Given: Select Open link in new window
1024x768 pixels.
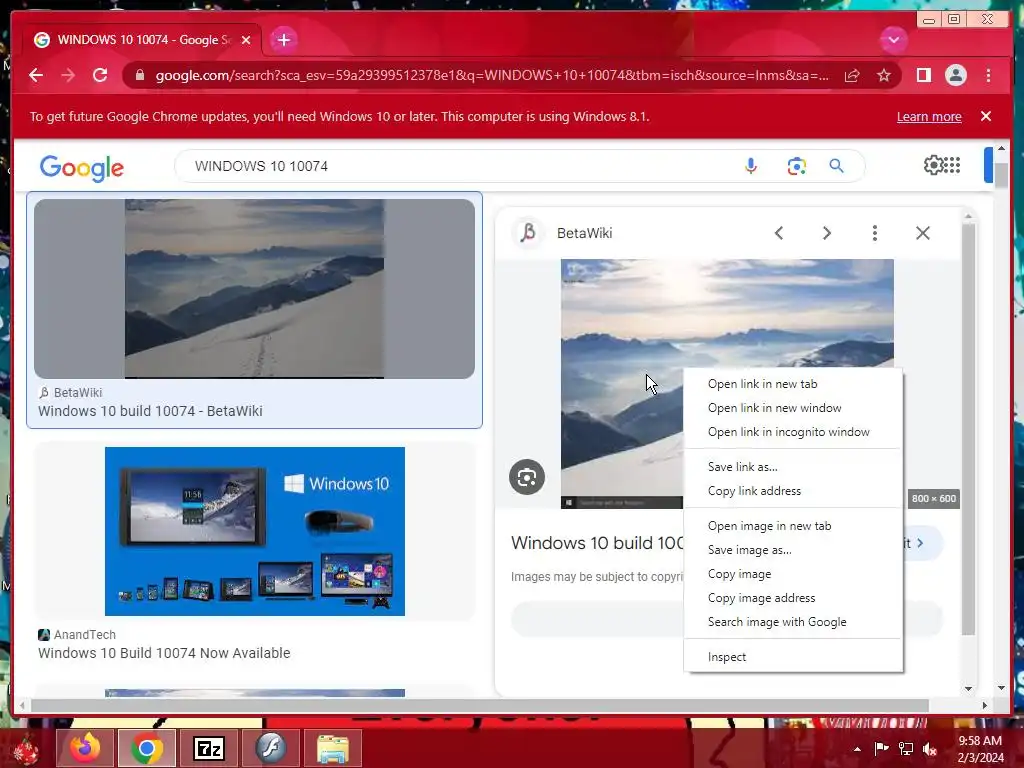Looking at the screenshot, I should (x=775, y=408).
